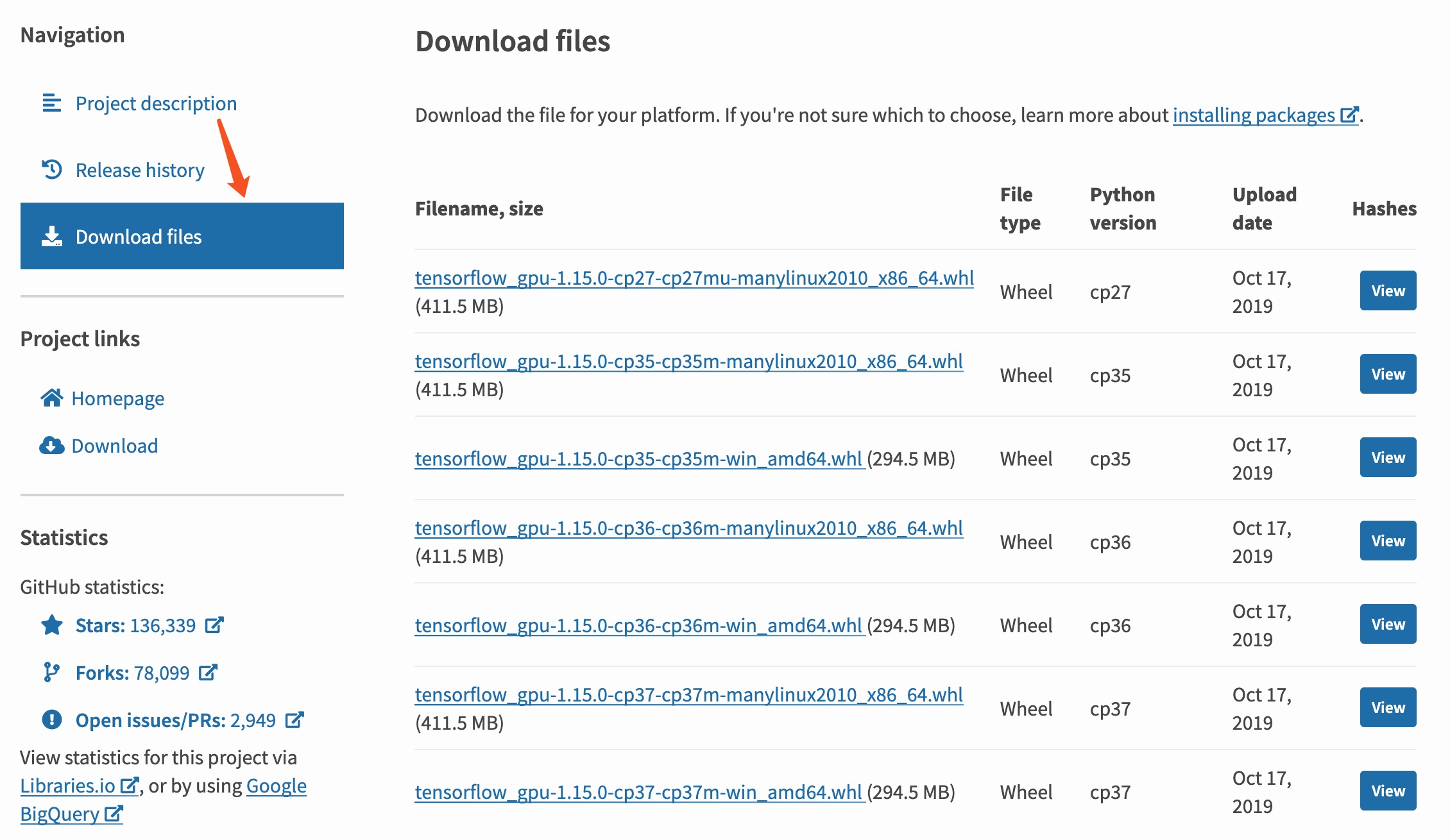Download tensorflow_gpu-1.15.0-cp27 manylinux wheel
The height and width of the screenshot is (840, 1450).
coord(694,278)
